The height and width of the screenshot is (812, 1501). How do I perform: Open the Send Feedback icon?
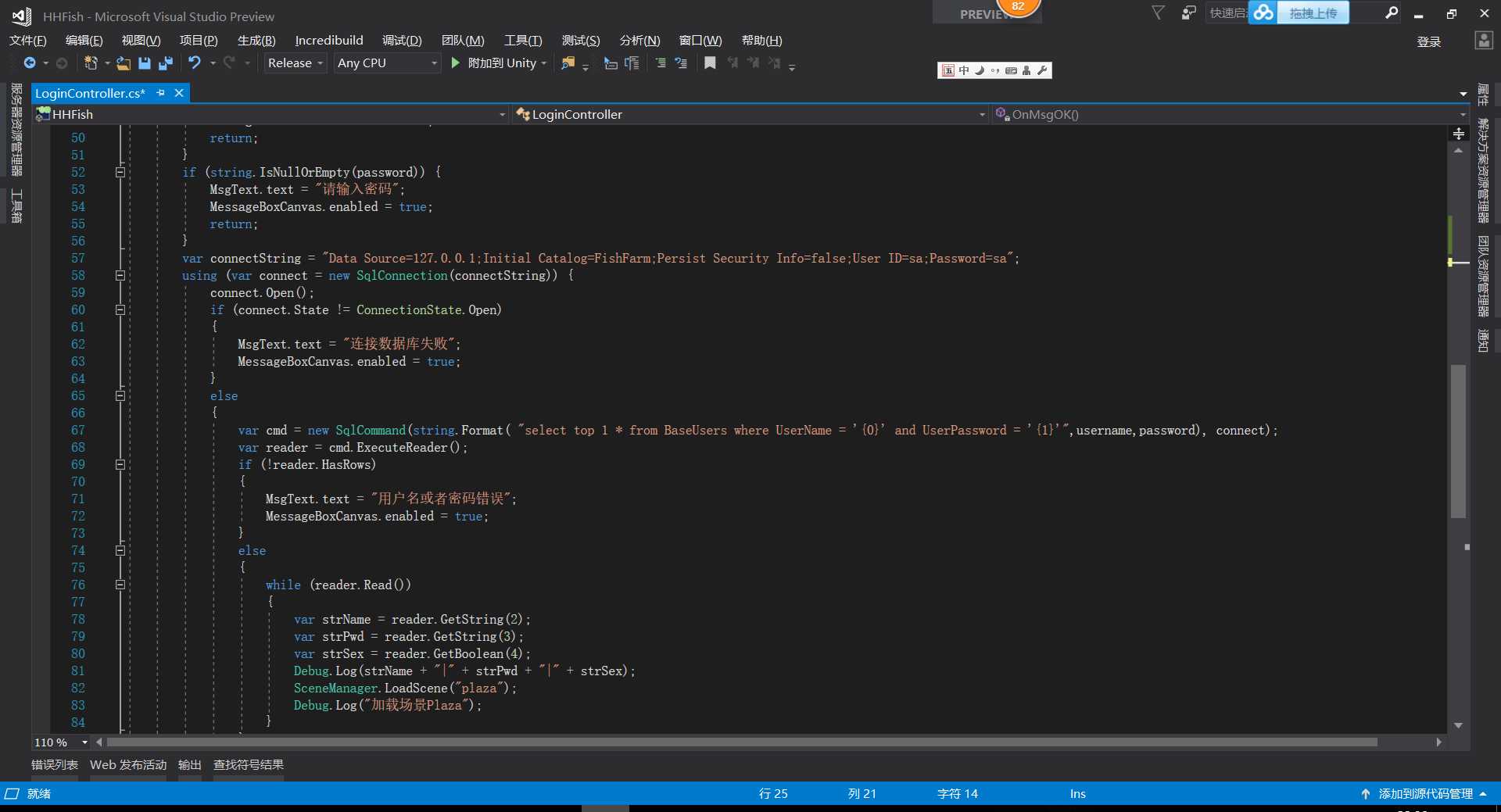[1188, 13]
